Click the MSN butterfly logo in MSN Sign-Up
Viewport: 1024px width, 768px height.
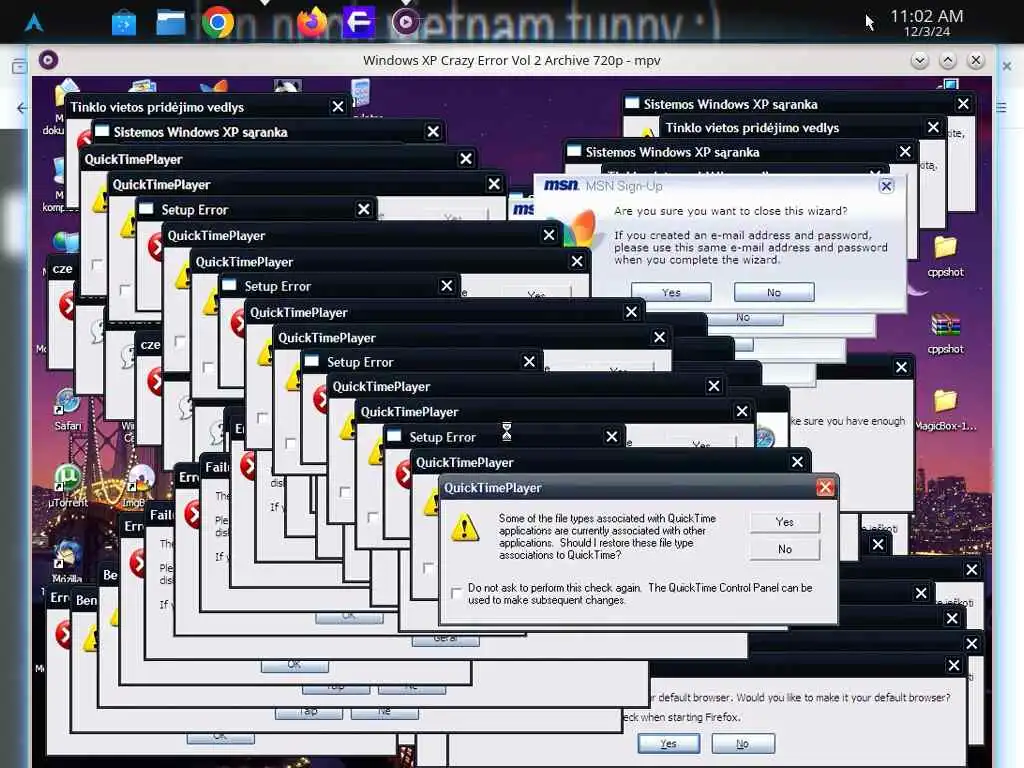coord(579,228)
